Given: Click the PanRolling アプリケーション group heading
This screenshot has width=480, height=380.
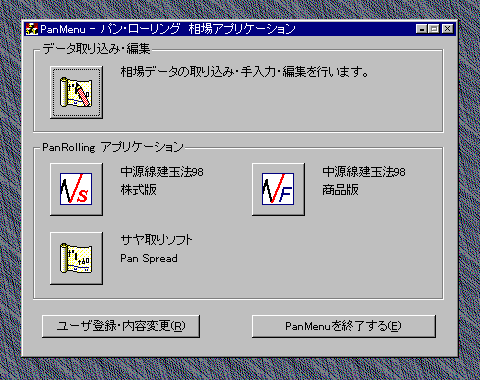Looking at the screenshot, I should click(x=113, y=147).
